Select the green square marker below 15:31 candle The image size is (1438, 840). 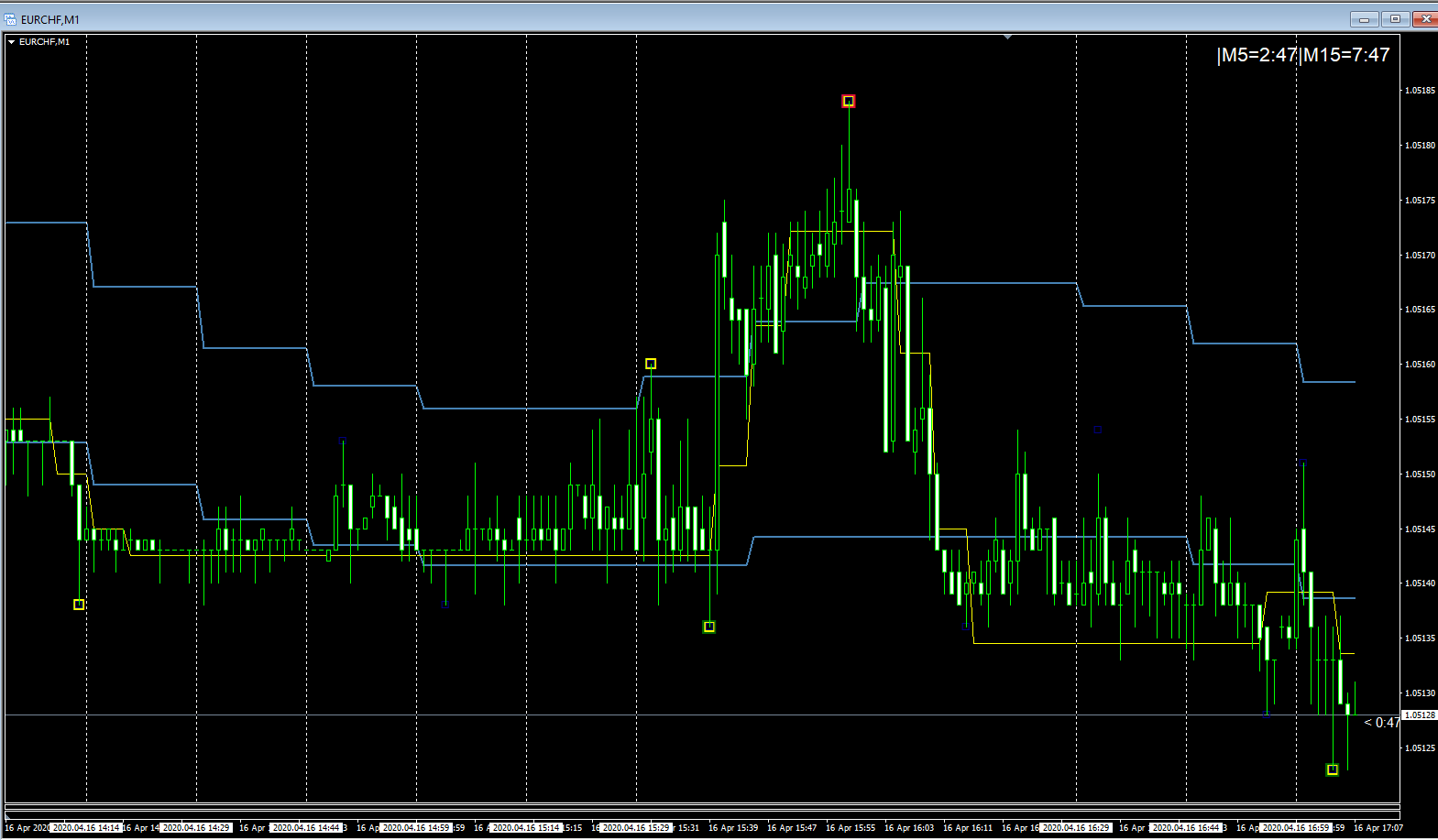(709, 627)
